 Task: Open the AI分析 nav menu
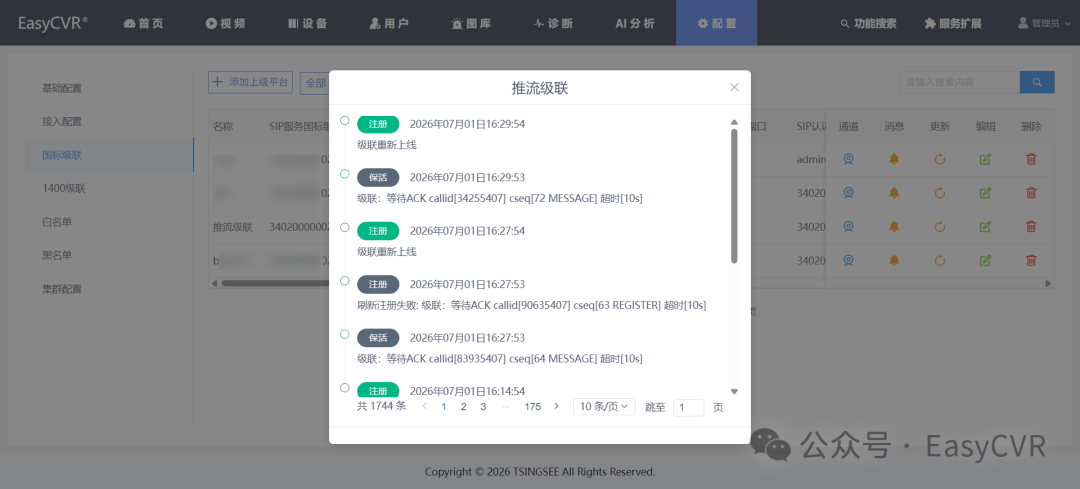pyautogui.click(x=635, y=23)
